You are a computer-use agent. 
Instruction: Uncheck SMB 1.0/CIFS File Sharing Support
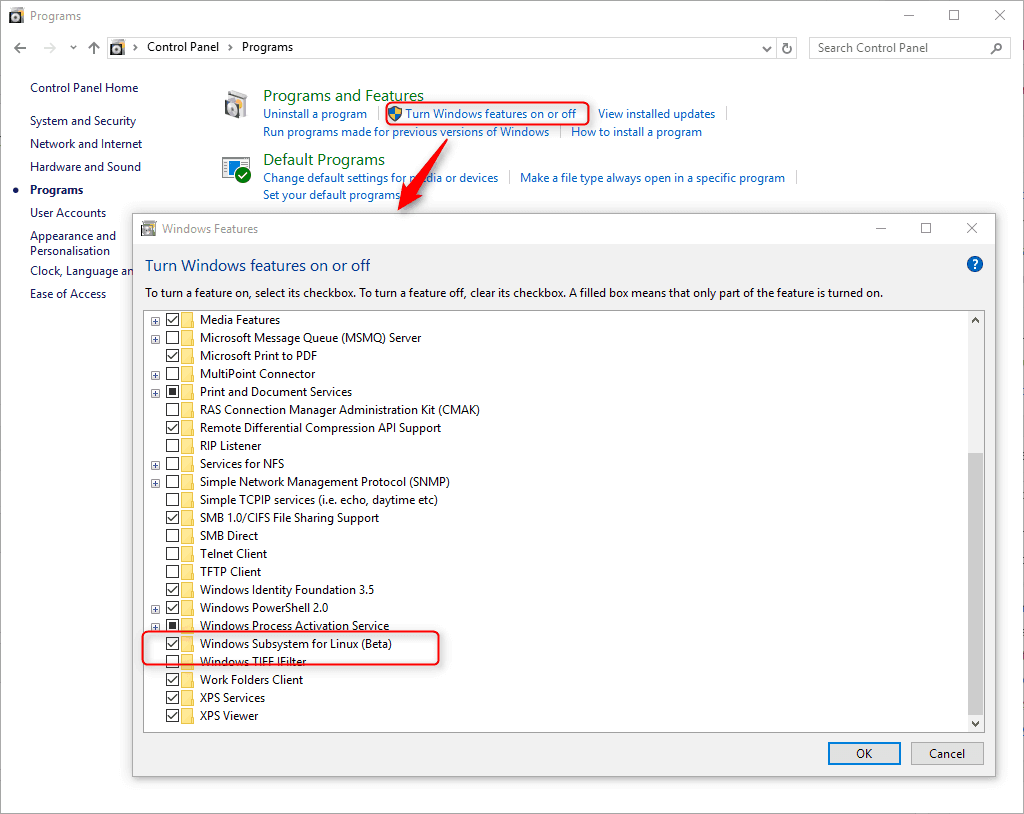171,517
